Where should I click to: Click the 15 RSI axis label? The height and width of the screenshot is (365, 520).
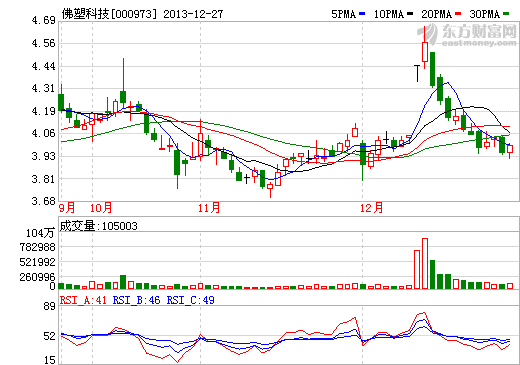[49, 360]
